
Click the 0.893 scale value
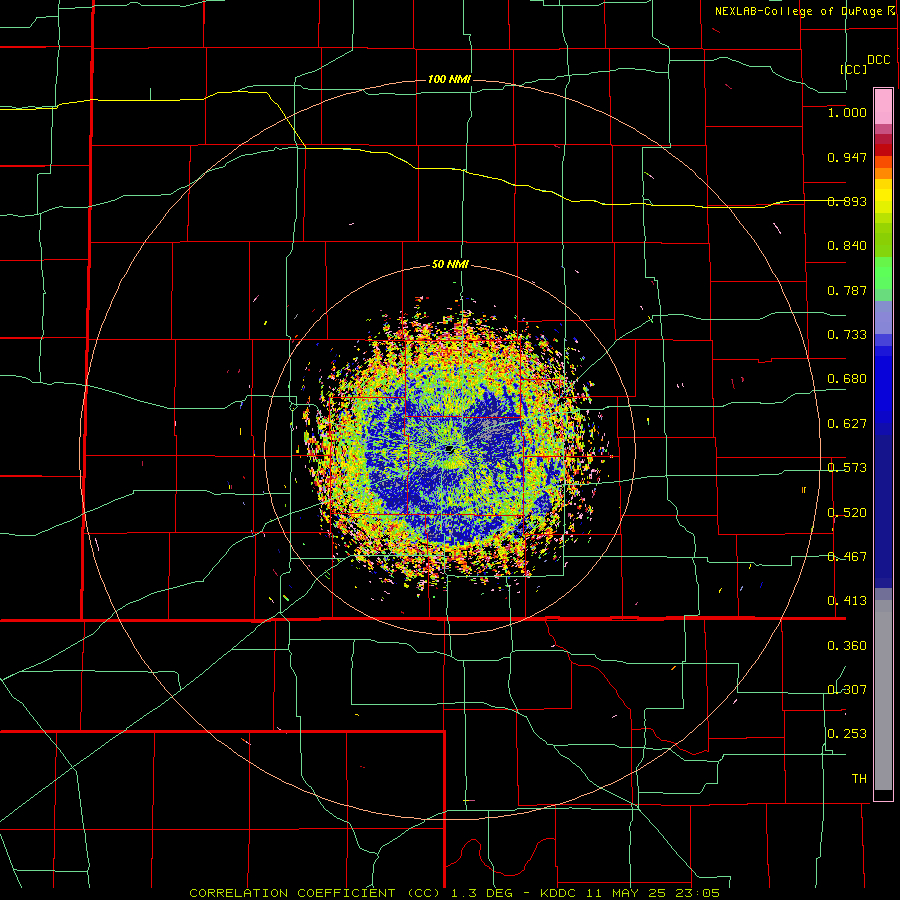point(847,201)
